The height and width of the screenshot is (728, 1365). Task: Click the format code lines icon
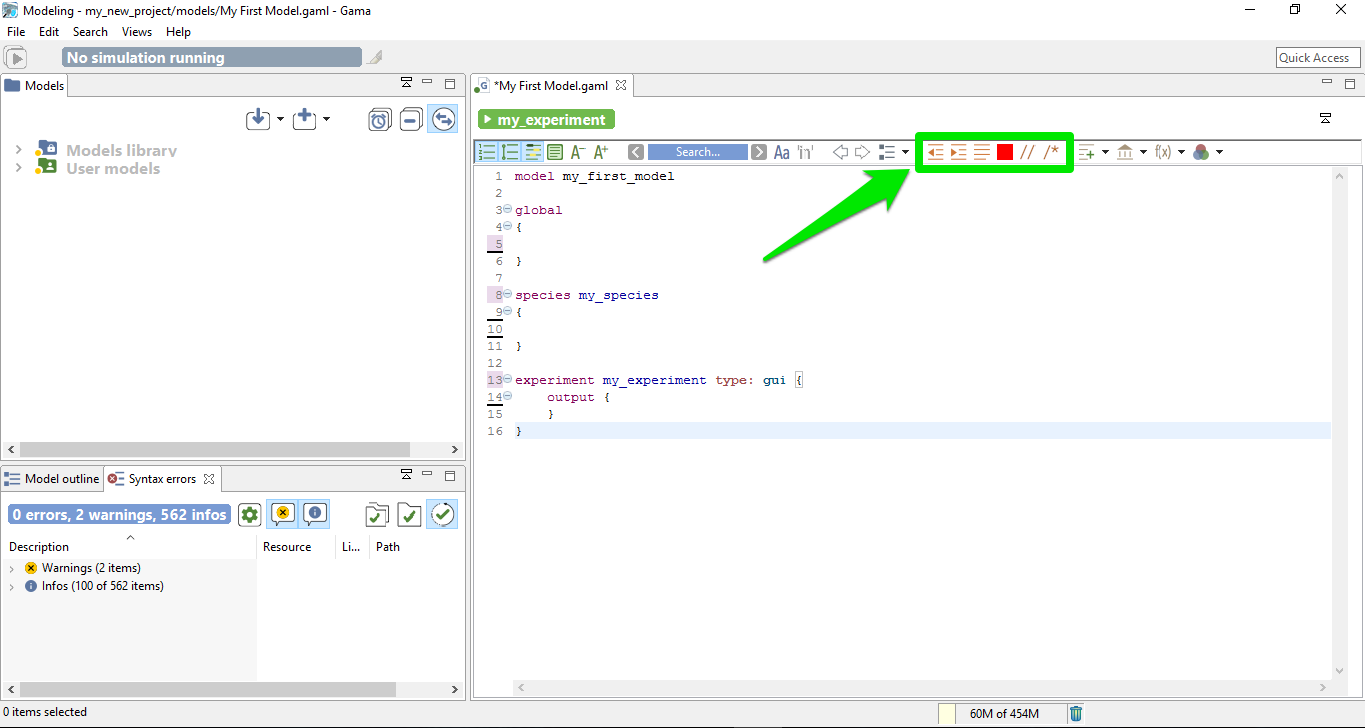point(982,152)
